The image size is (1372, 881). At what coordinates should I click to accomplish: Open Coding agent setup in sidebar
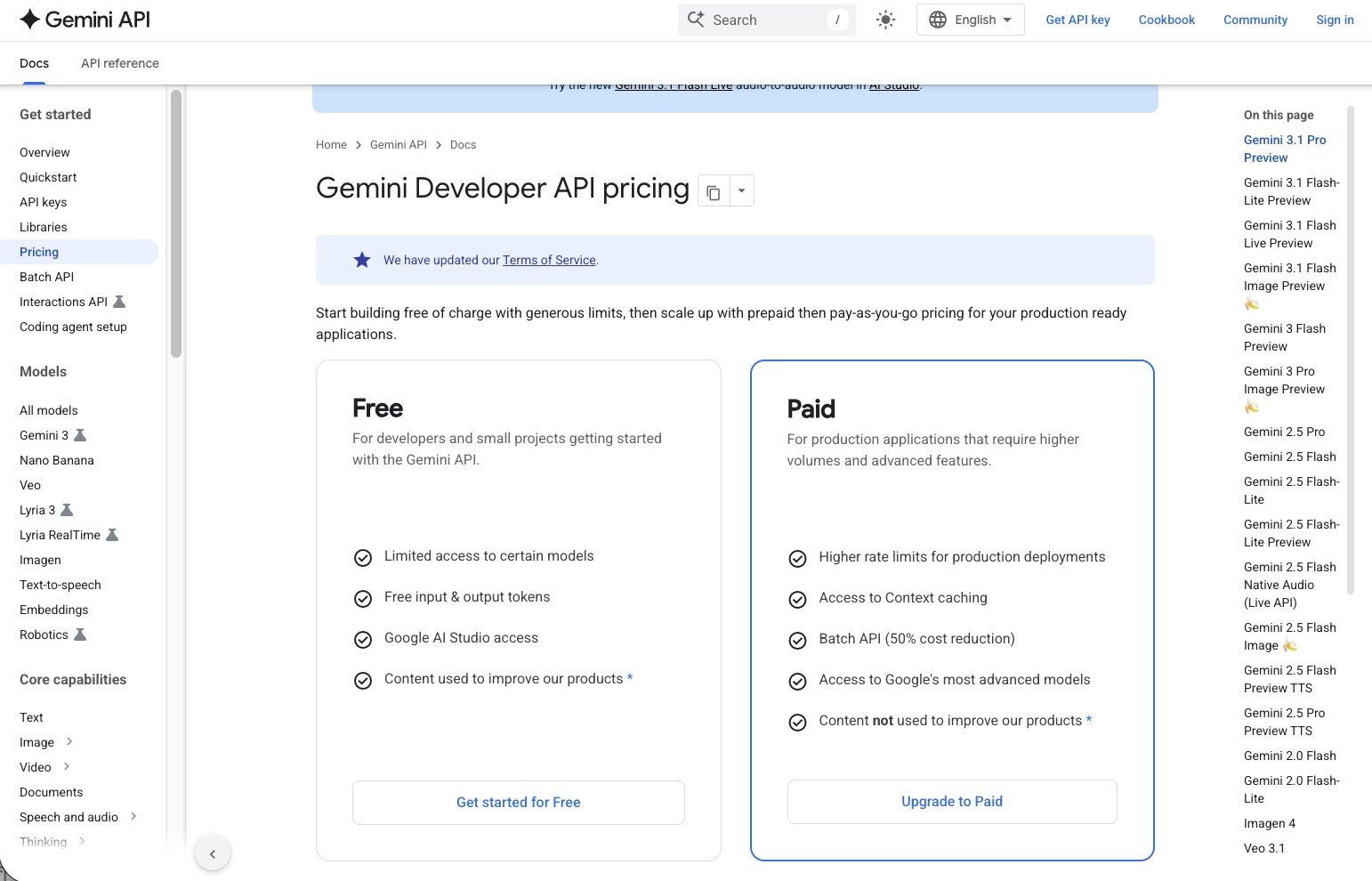pos(73,327)
